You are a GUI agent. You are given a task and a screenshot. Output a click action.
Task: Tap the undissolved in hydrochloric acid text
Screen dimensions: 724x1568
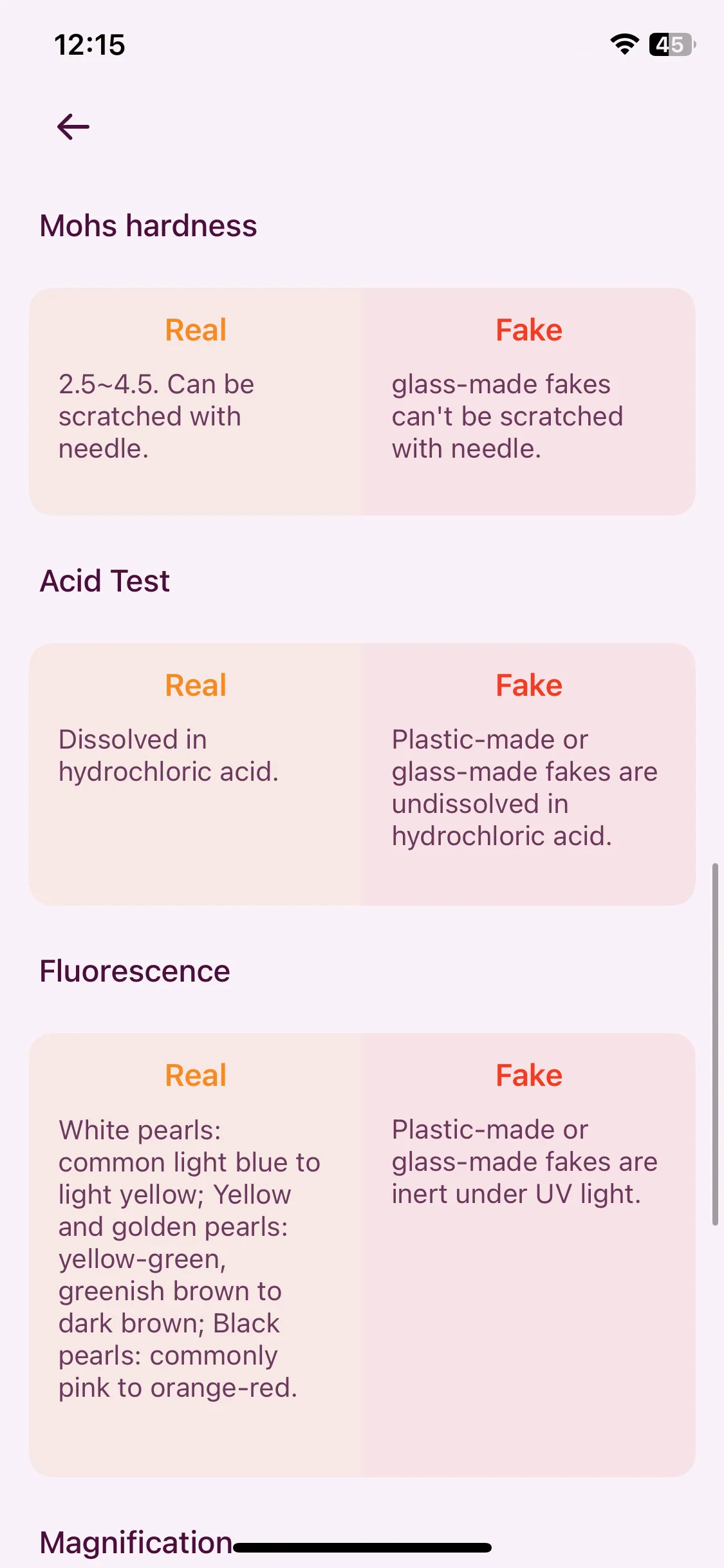tap(525, 788)
